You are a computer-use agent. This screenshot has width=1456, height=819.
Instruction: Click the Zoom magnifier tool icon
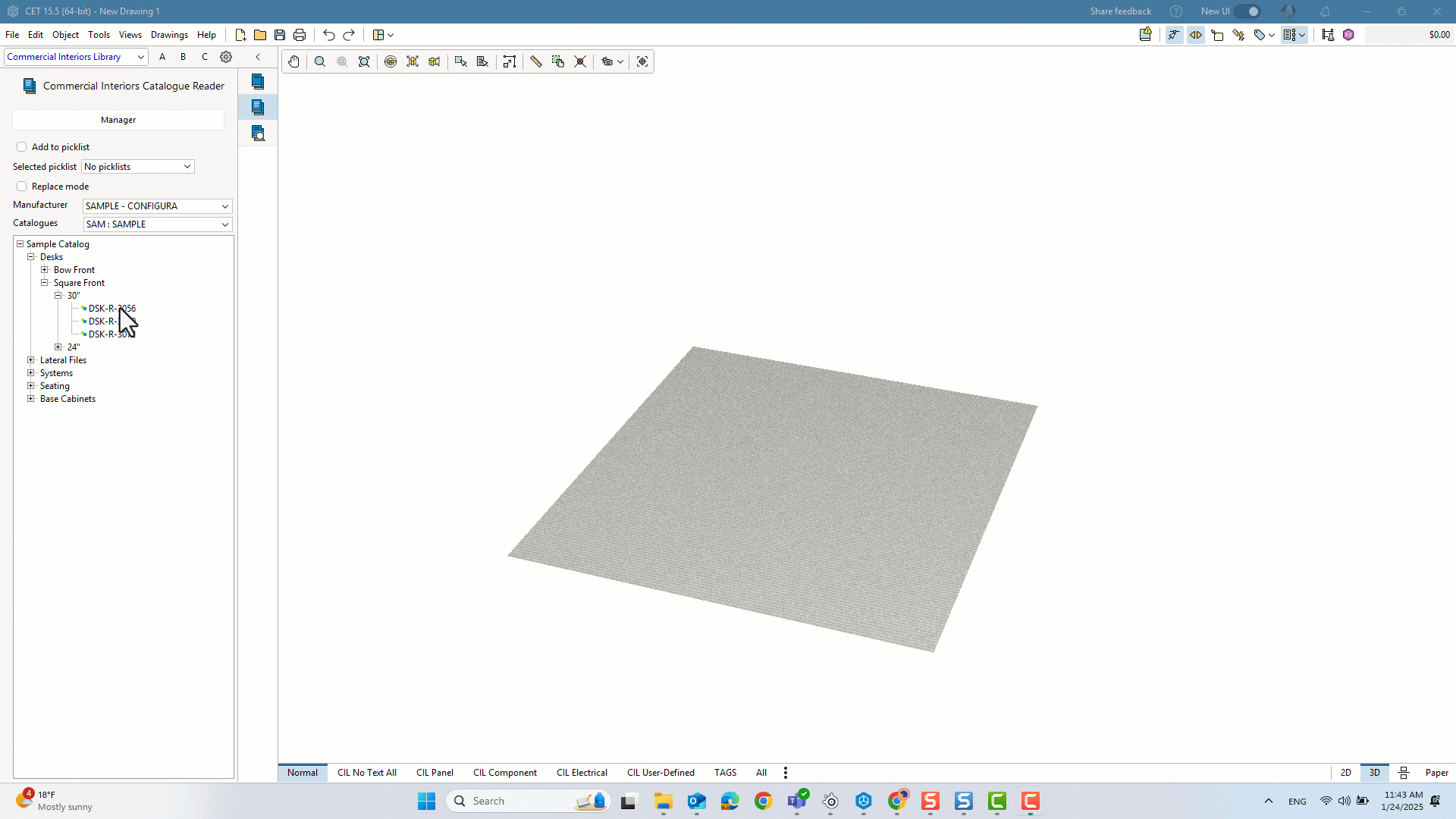pyautogui.click(x=320, y=61)
